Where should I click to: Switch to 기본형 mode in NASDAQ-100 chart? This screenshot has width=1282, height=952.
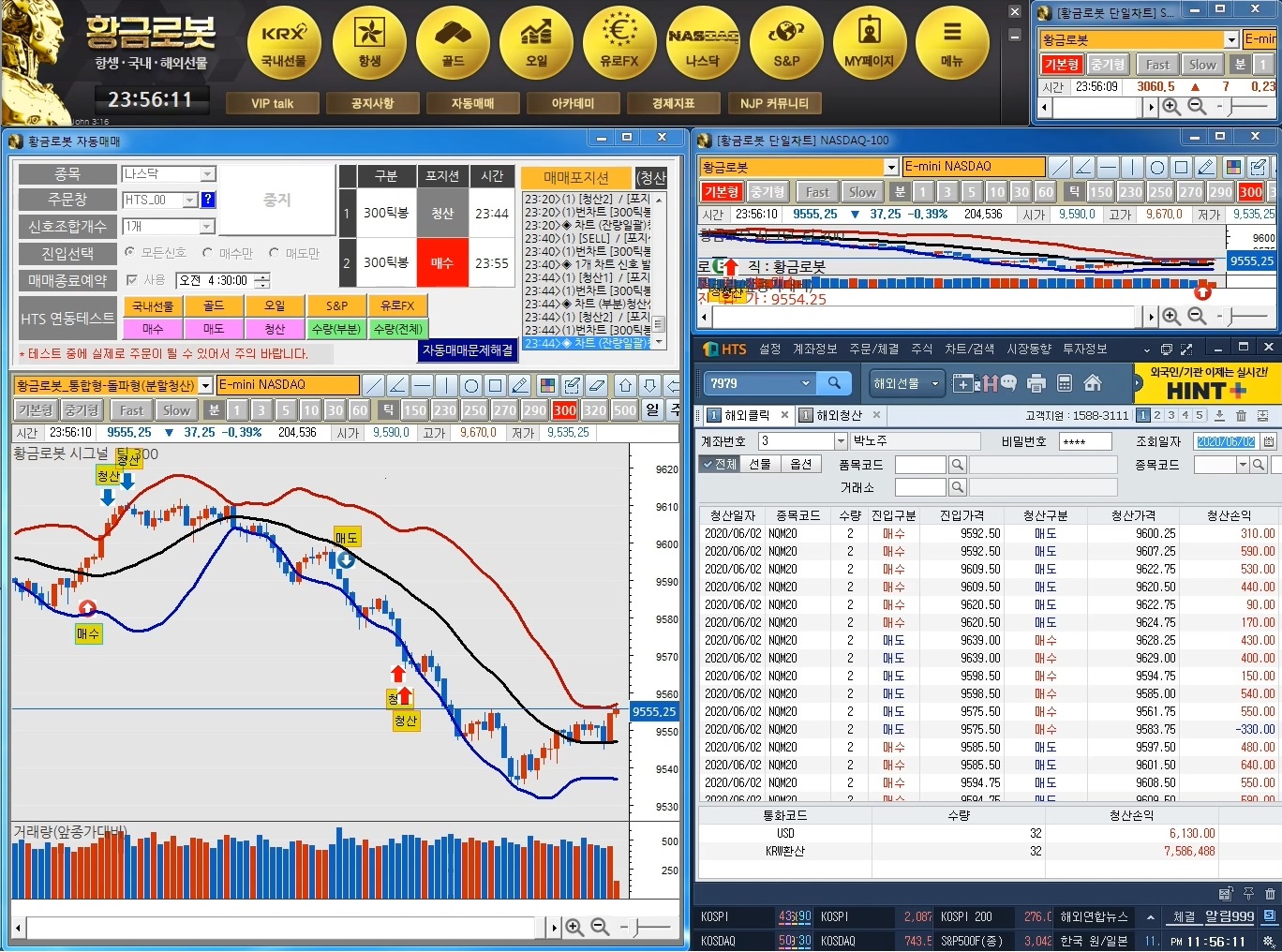(x=722, y=192)
